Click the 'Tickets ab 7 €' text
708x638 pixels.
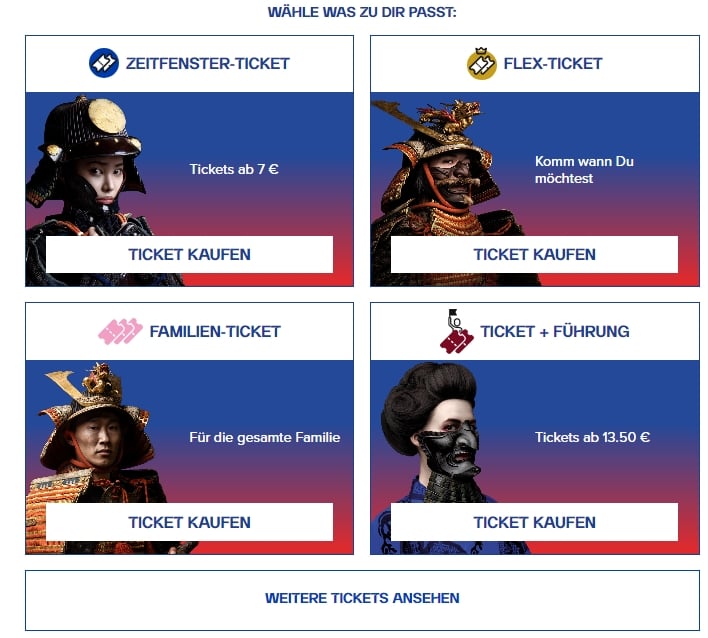(x=234, y=169)
